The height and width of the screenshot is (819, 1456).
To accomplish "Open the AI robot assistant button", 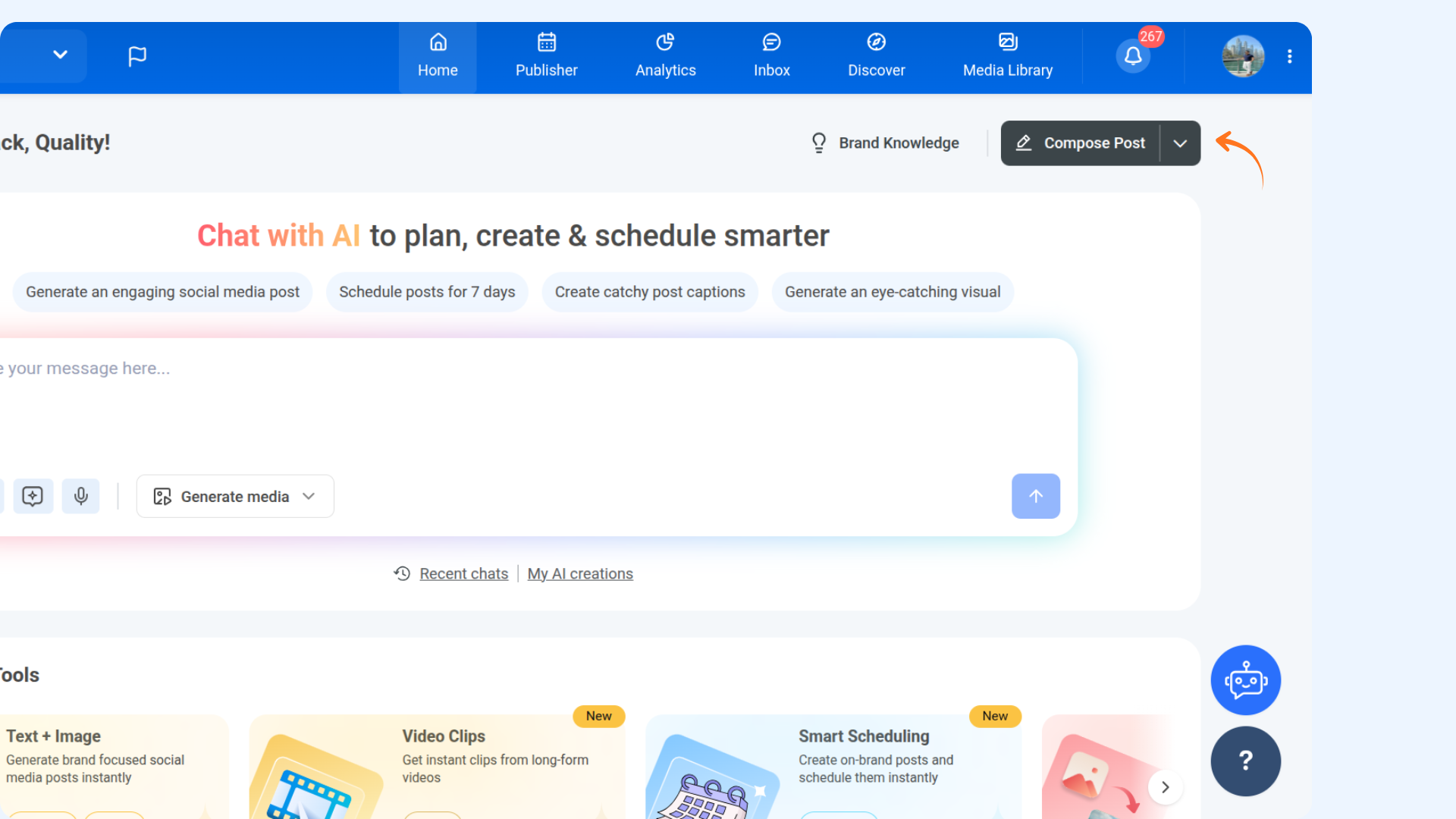I will pyautogui.click(x=1245, y=680).
